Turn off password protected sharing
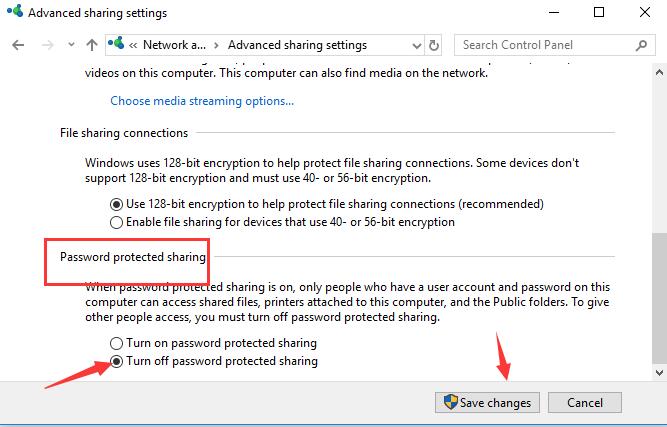This screenshot has width=667, height=427. point(116,361)
